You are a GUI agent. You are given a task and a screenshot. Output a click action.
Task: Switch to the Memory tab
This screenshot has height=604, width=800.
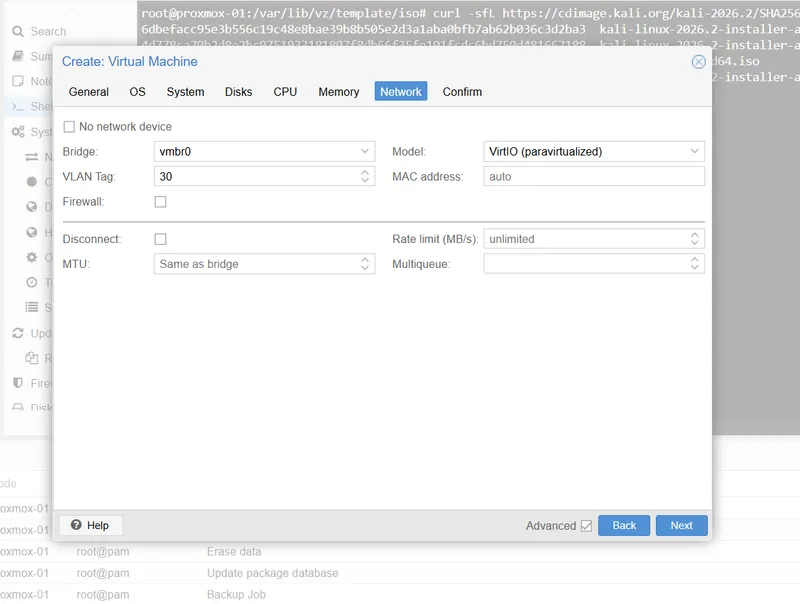click(339, 92)
